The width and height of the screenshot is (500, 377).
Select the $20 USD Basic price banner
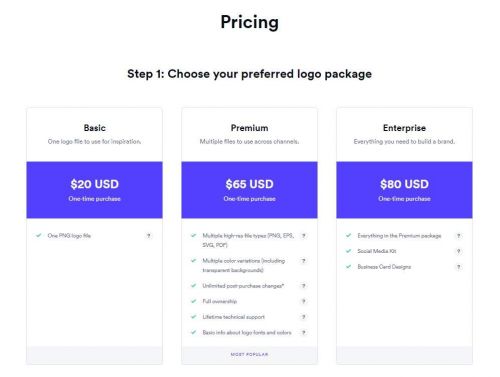pos(95,190)
